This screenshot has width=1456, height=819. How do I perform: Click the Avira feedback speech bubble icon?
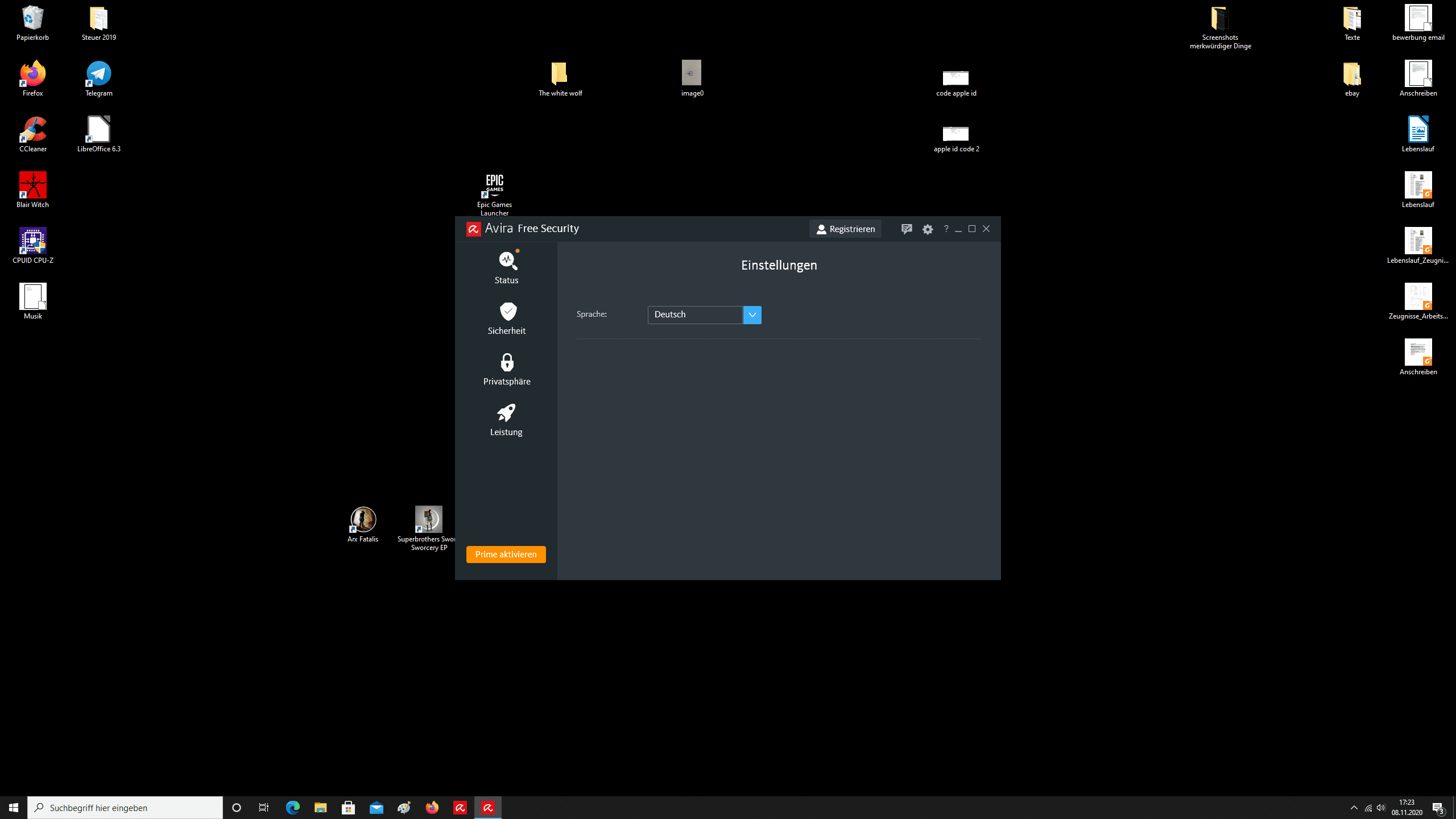[907, 229]
